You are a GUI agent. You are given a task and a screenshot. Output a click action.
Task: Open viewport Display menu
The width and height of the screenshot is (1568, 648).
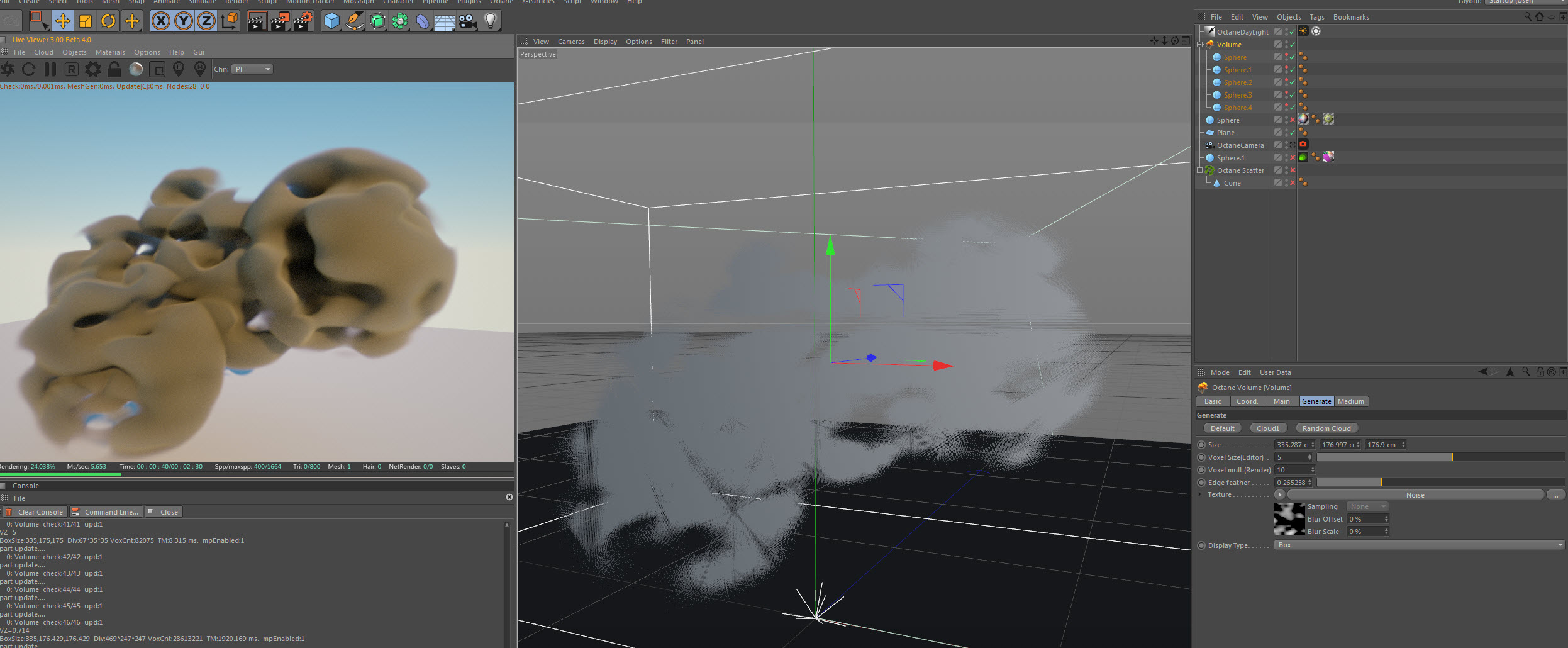(605, 42)
